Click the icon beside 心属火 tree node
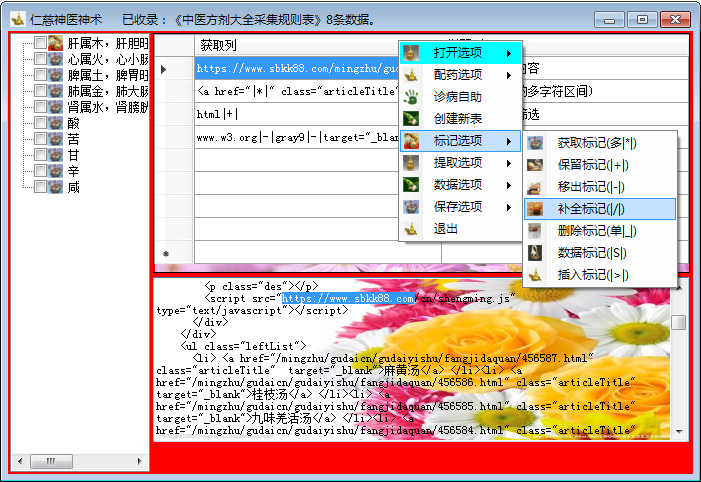Image resolution: width=701 pixels, height=482 pixels. coord(55,59)
